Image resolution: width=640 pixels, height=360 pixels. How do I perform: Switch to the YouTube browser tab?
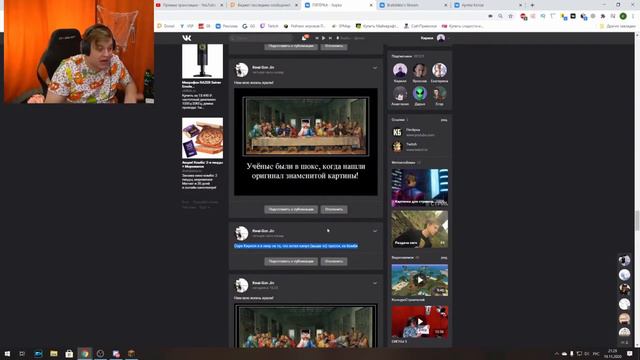pos(189,5)
